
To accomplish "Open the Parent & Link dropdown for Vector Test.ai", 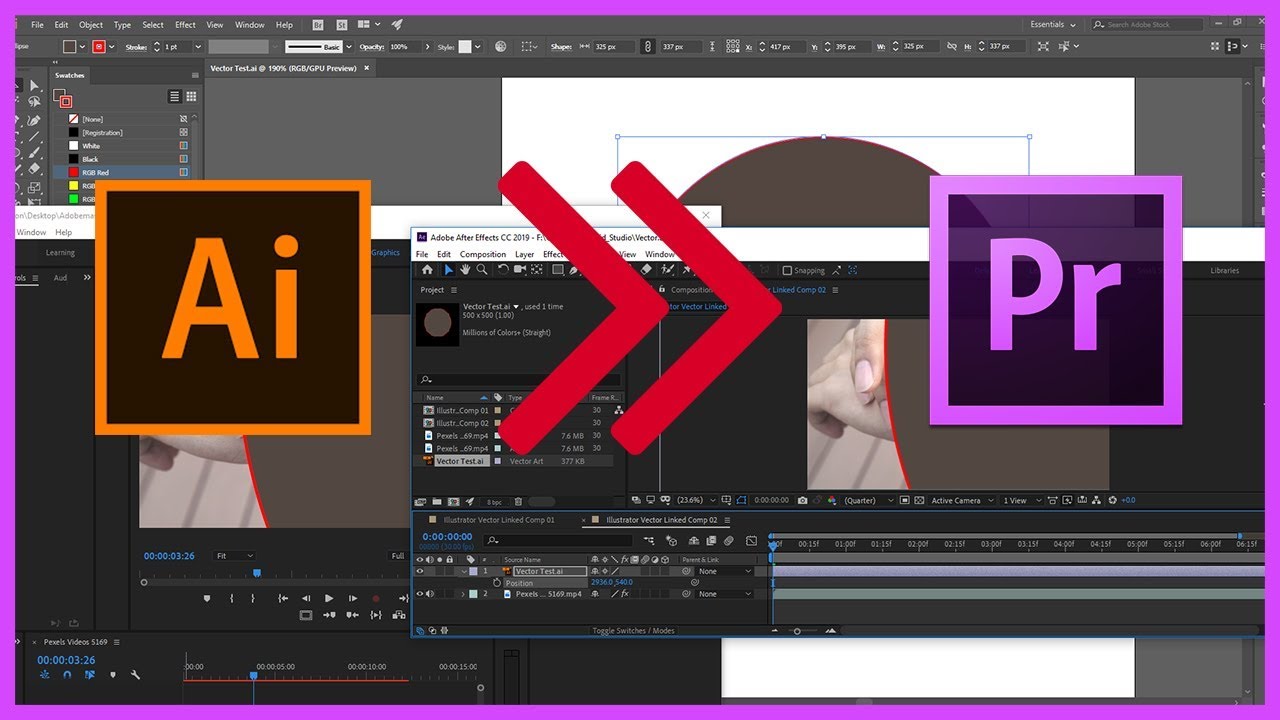I will pyautogui.click(x=750, y=571).
